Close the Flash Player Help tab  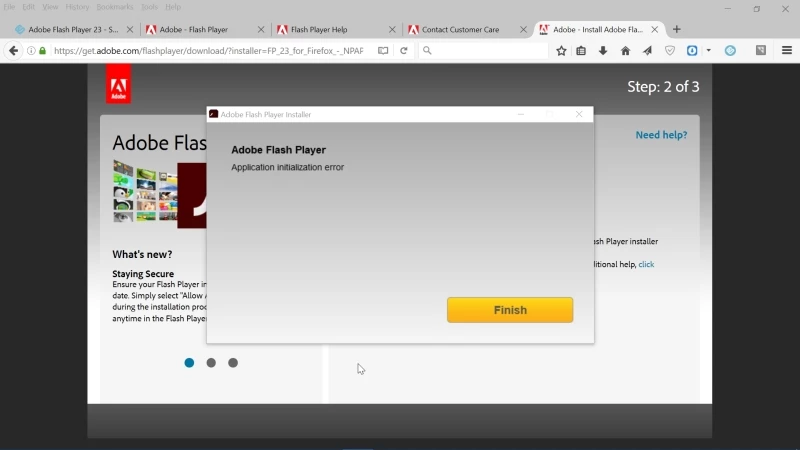(x=392, y=30)
